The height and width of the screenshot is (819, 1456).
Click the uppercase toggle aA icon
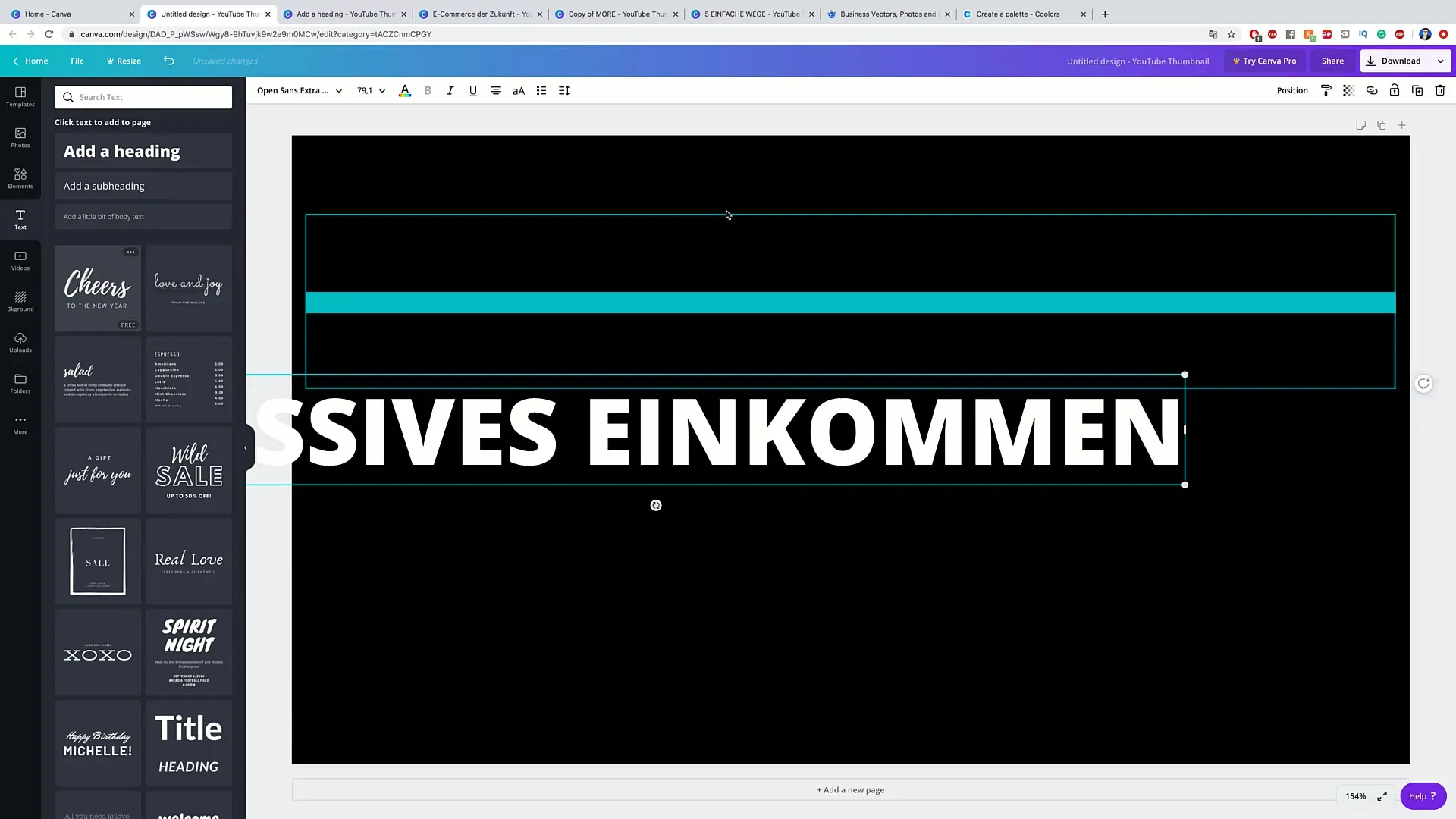pos(518,90)
